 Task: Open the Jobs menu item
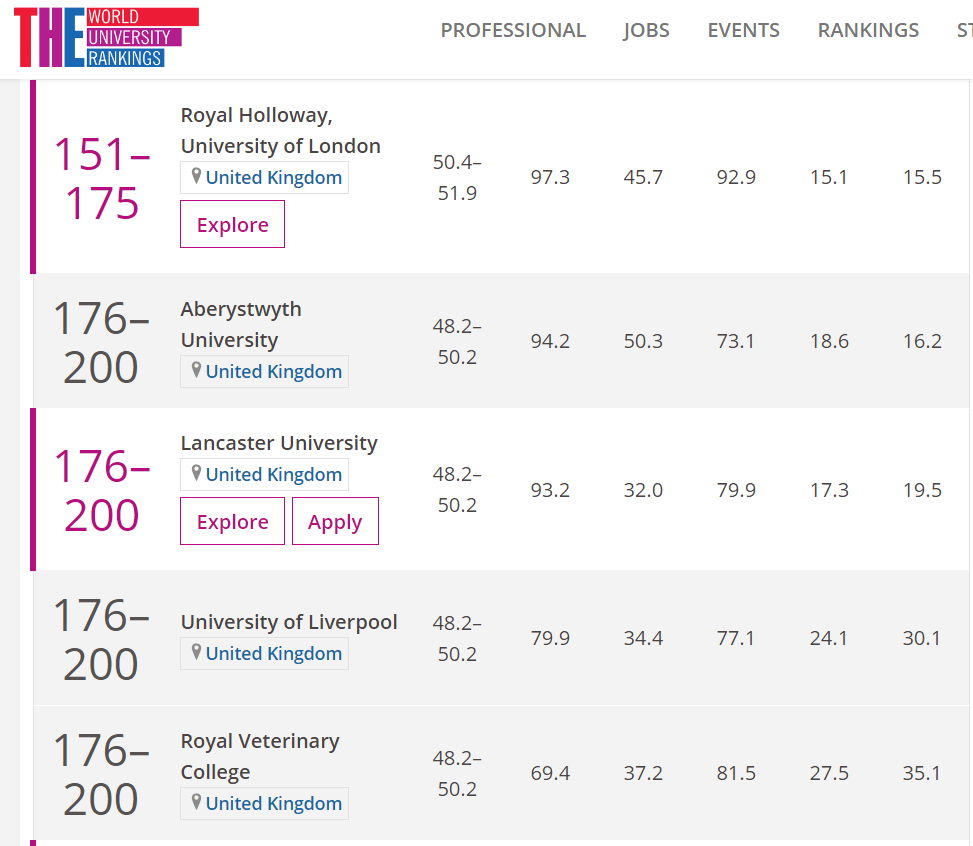click(x=647, y=30)
